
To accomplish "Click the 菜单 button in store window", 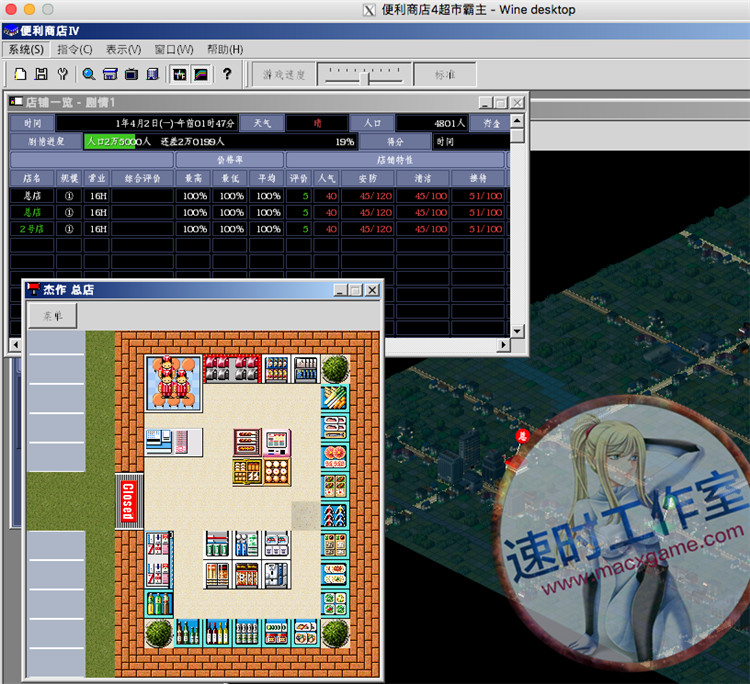I will click(53, 316).
